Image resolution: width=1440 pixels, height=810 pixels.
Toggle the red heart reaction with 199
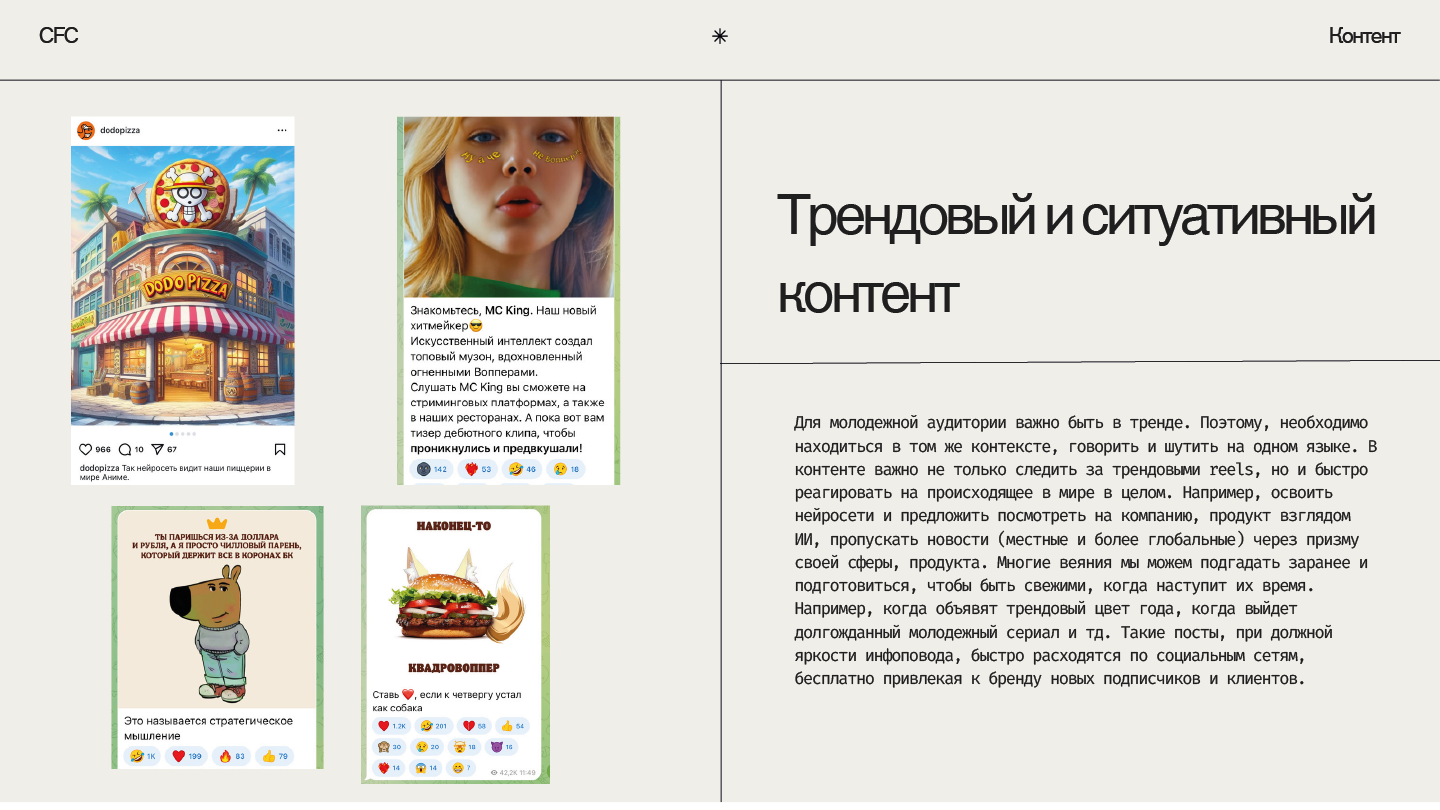click(186, 756)
